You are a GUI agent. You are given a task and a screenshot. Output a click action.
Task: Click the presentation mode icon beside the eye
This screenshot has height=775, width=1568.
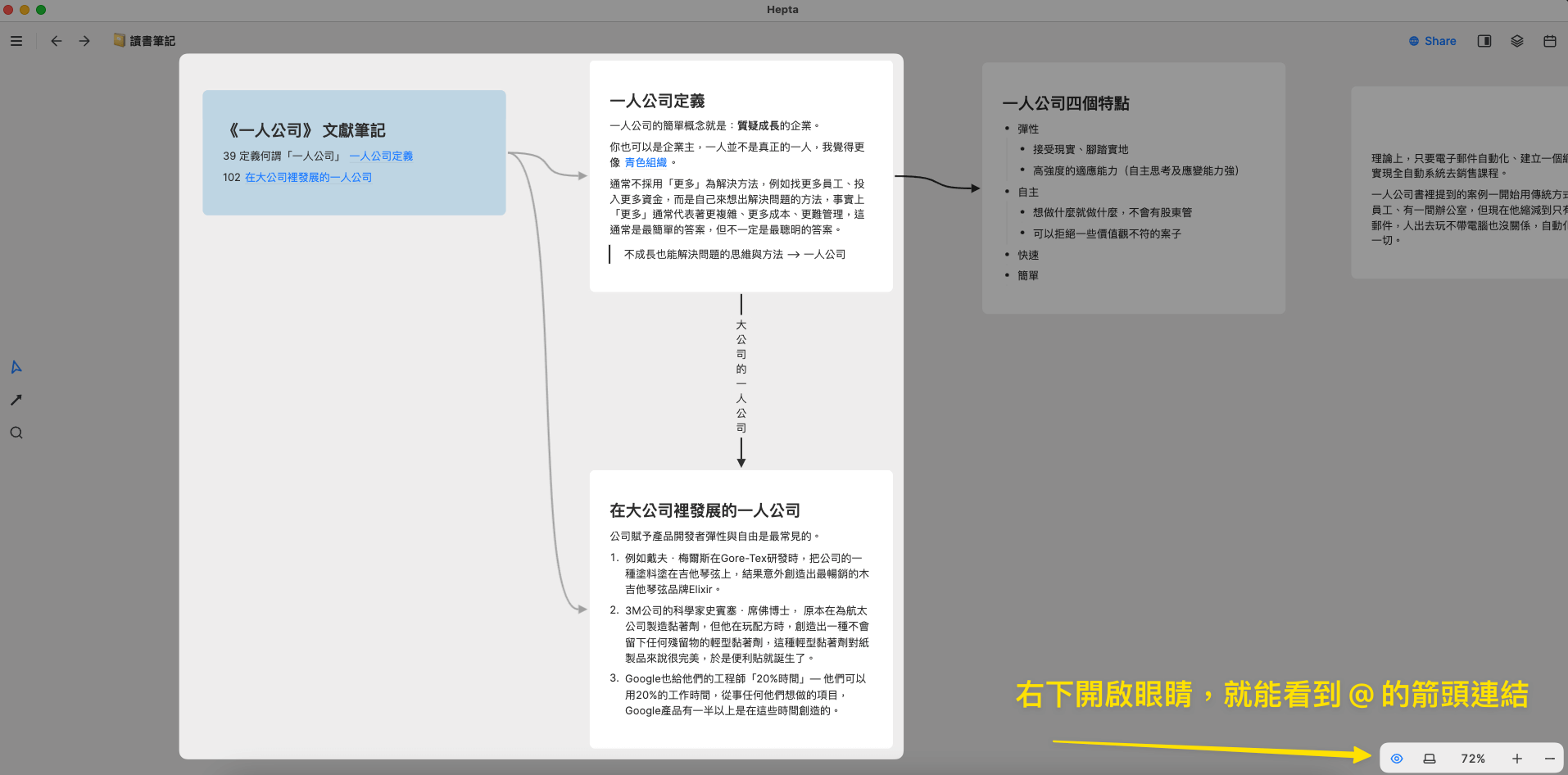coord(1430,759)
